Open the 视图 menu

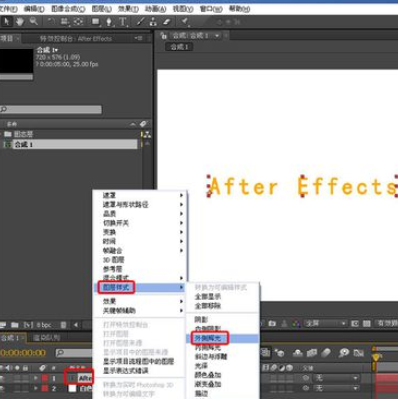tap(183, 9)
